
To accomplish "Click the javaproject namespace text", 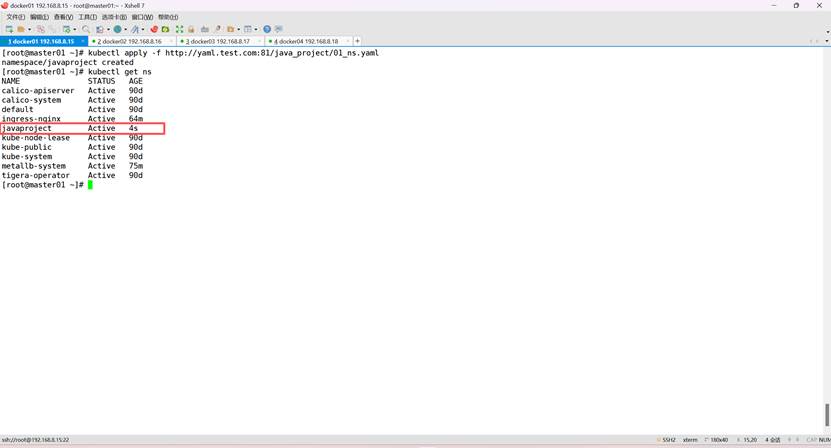I will click(x=26, y=128).
